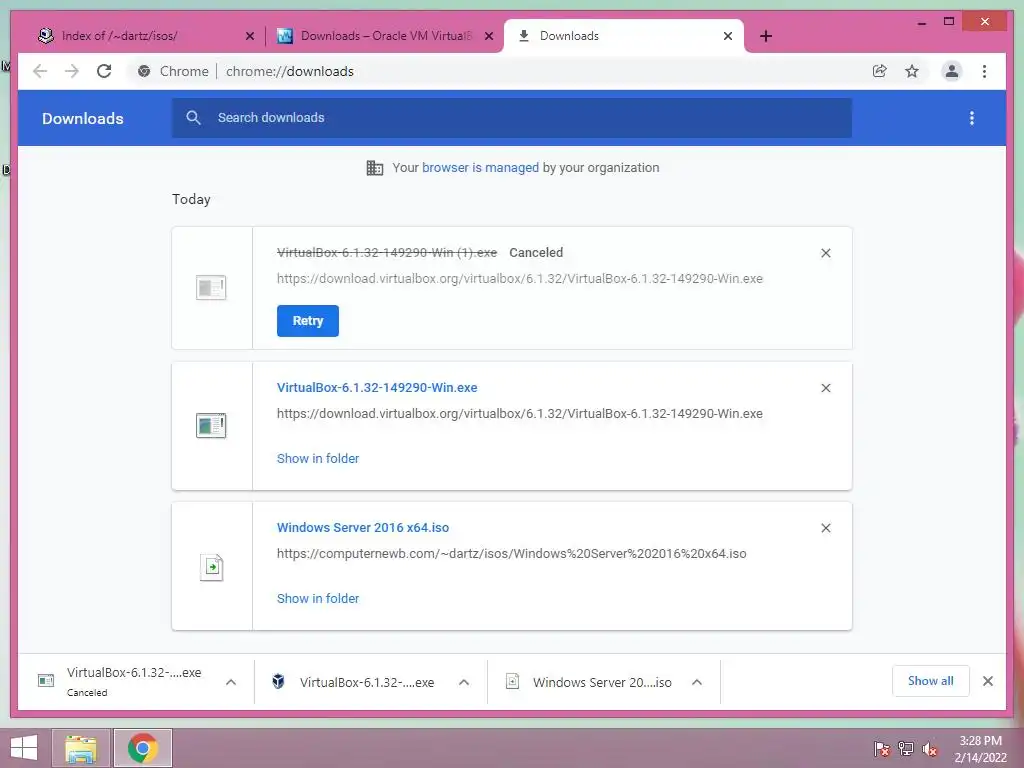Image resolution: width=1024 pixels, height=768 pixels.
Task: Click the computernewb.com iso source URL
Action: pos(511,554)
